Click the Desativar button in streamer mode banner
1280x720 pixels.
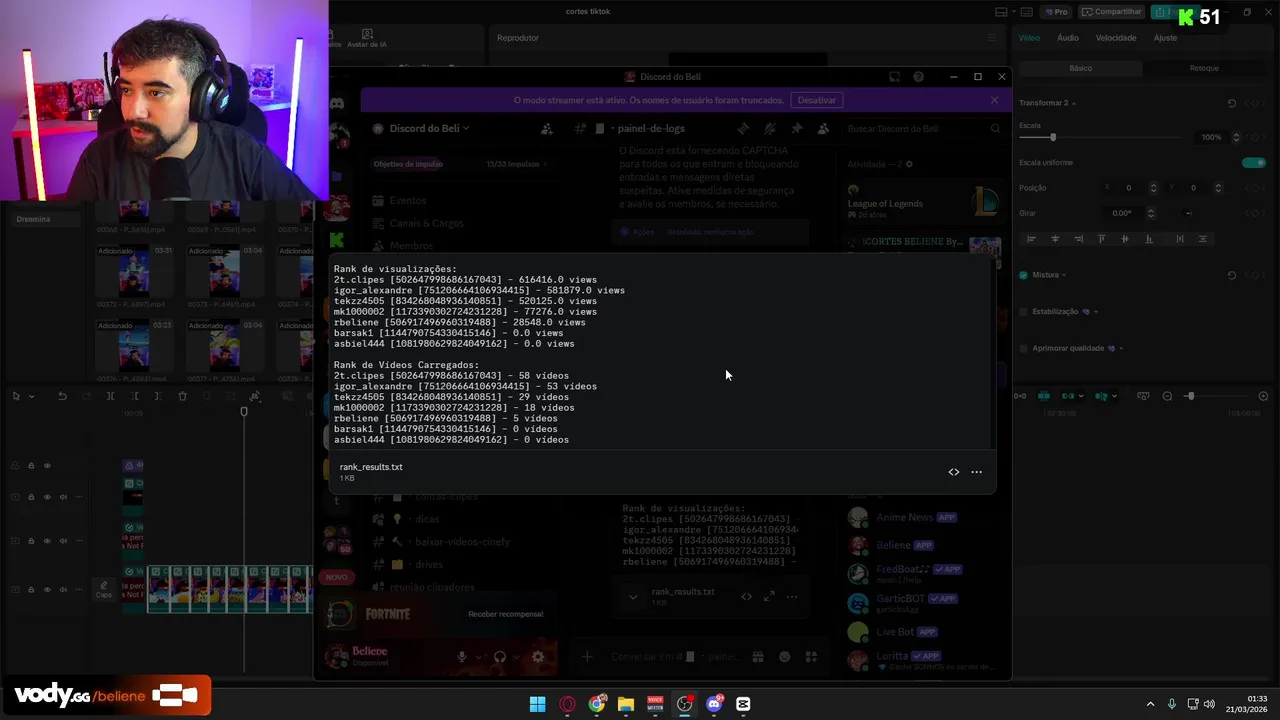coord(817,100)
